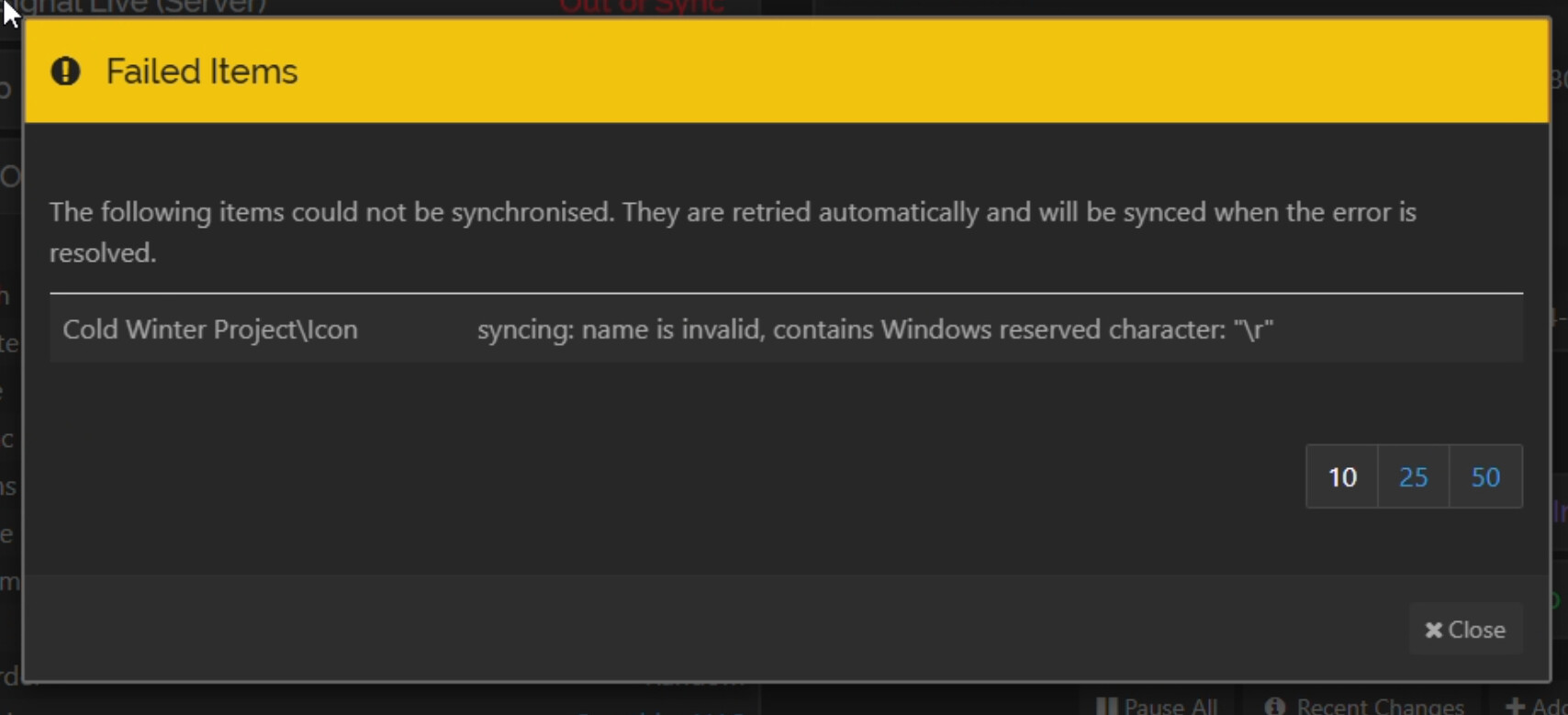Viewport: 1568px width, 715px height.
Task: Show 10 failed items per page
Action: [x=1341, y=477]
